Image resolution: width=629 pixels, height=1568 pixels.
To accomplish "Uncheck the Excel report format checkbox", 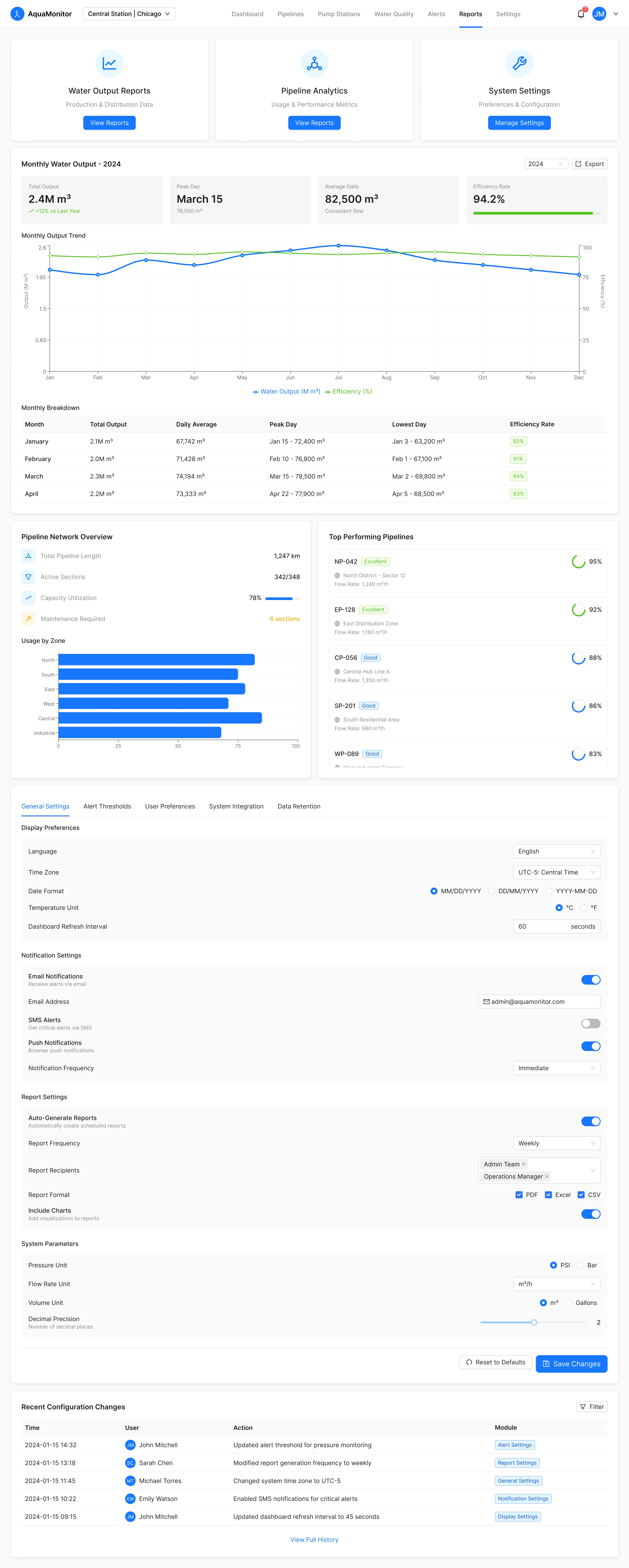I will (x=548, y=1195).
